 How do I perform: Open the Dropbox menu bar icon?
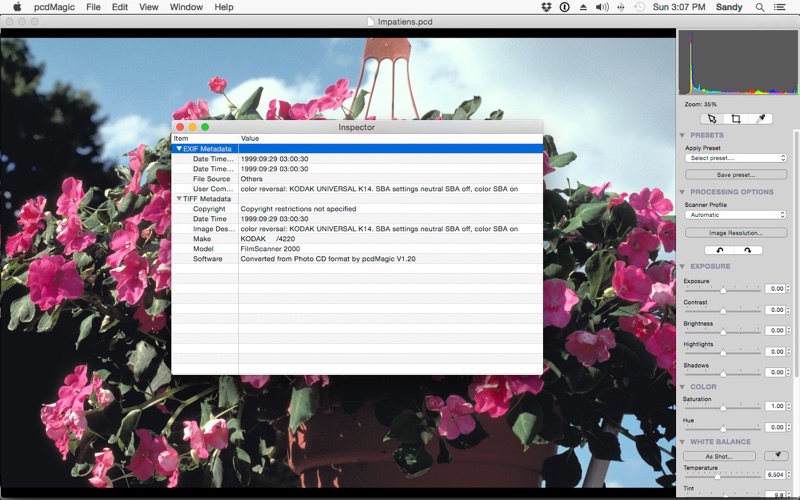(546, 7)
